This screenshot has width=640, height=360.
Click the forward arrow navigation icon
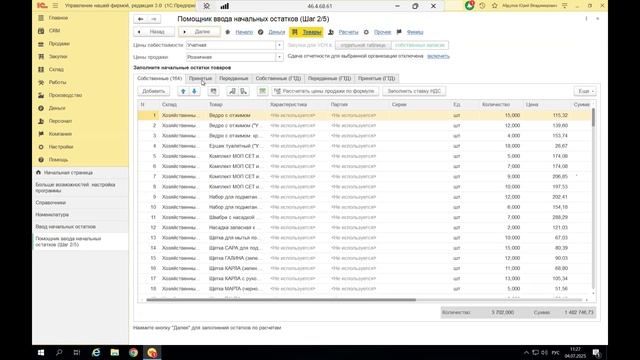[x=154, y=19]
